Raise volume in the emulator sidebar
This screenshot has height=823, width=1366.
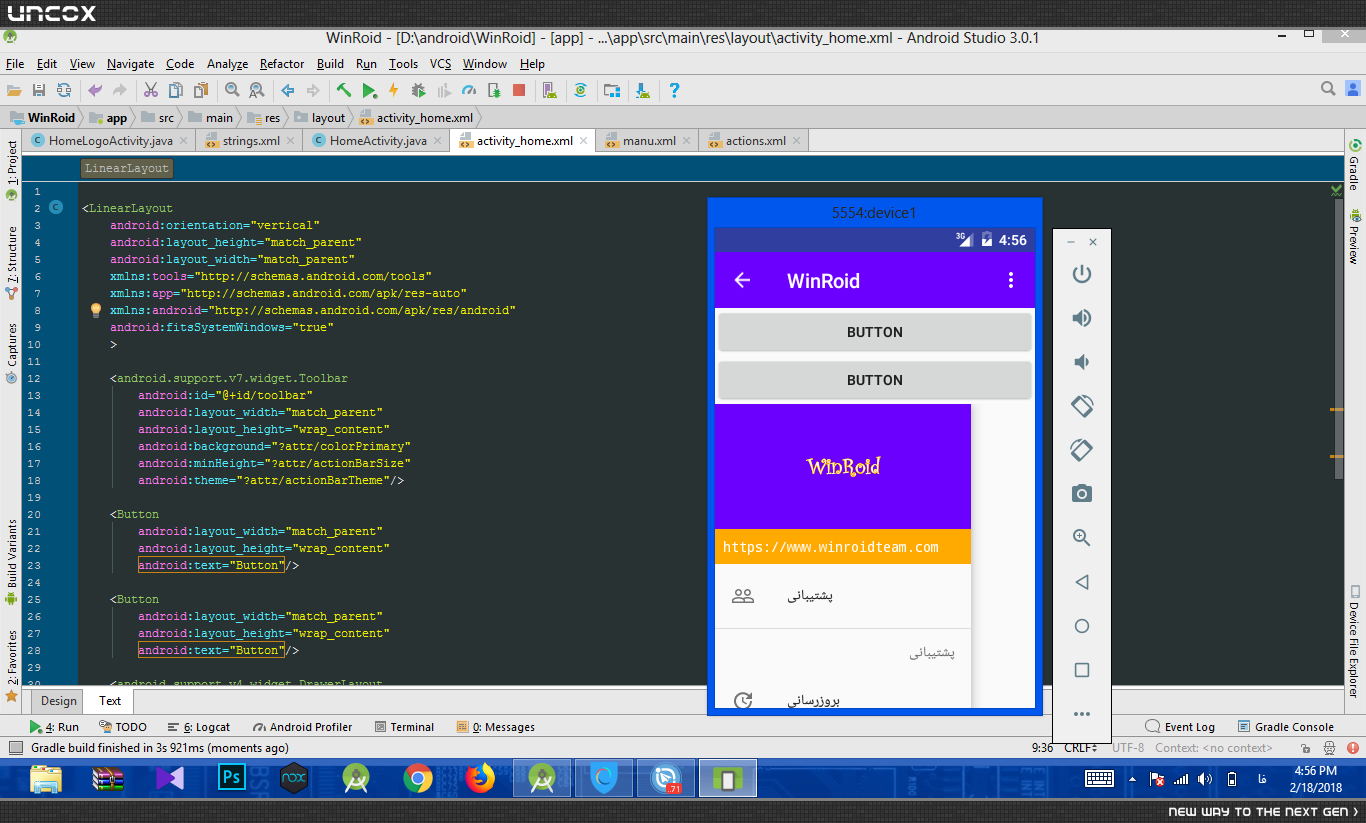pyautogui.click(x=1081, y=318)
